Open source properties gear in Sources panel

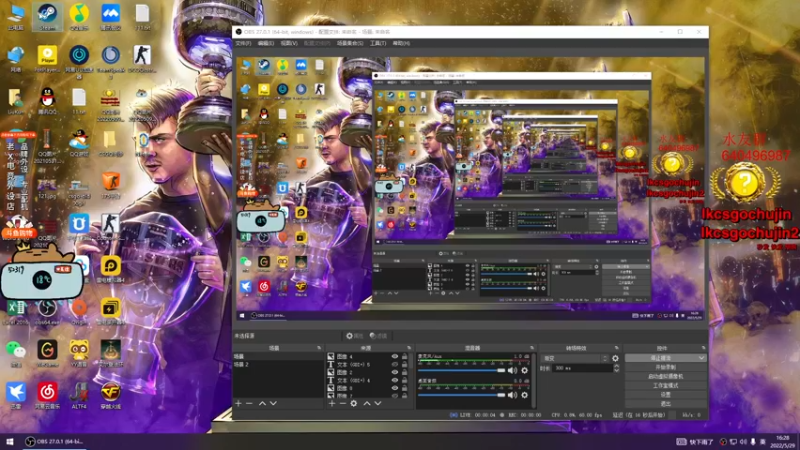(354, 403)
